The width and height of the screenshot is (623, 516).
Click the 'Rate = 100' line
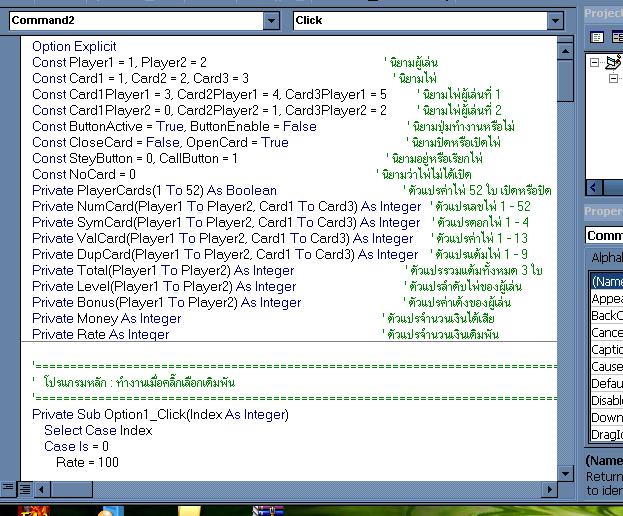pyautogui.click(x=87, y=462)
